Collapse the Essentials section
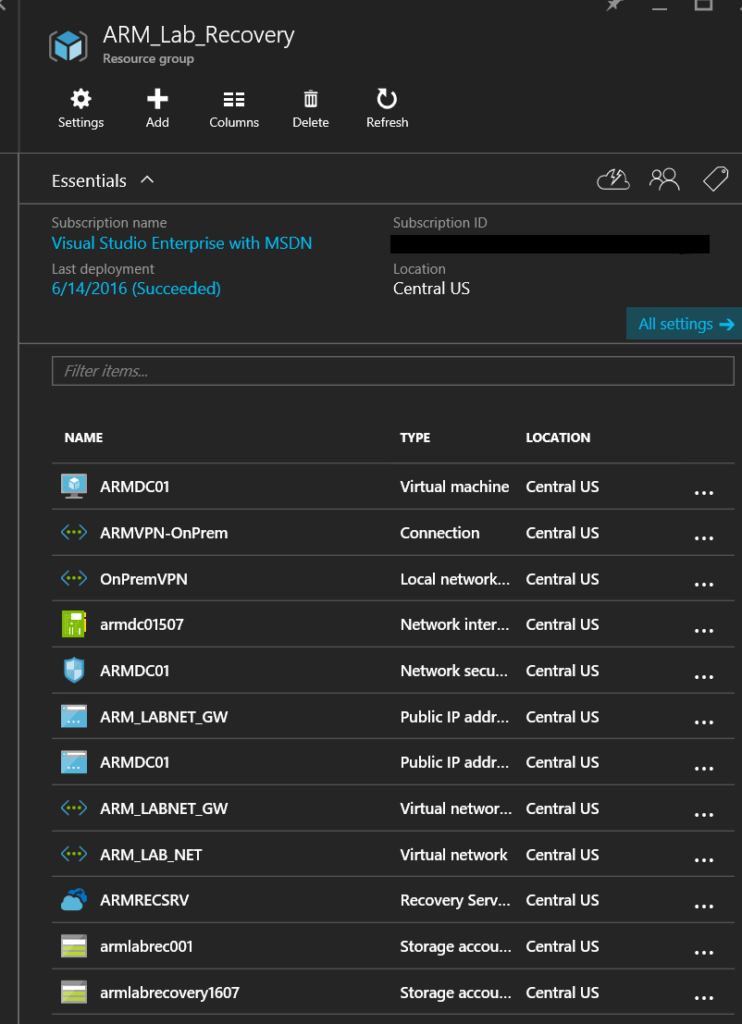The height and width of the screenshot is (1024, 742). click(147, 180)
